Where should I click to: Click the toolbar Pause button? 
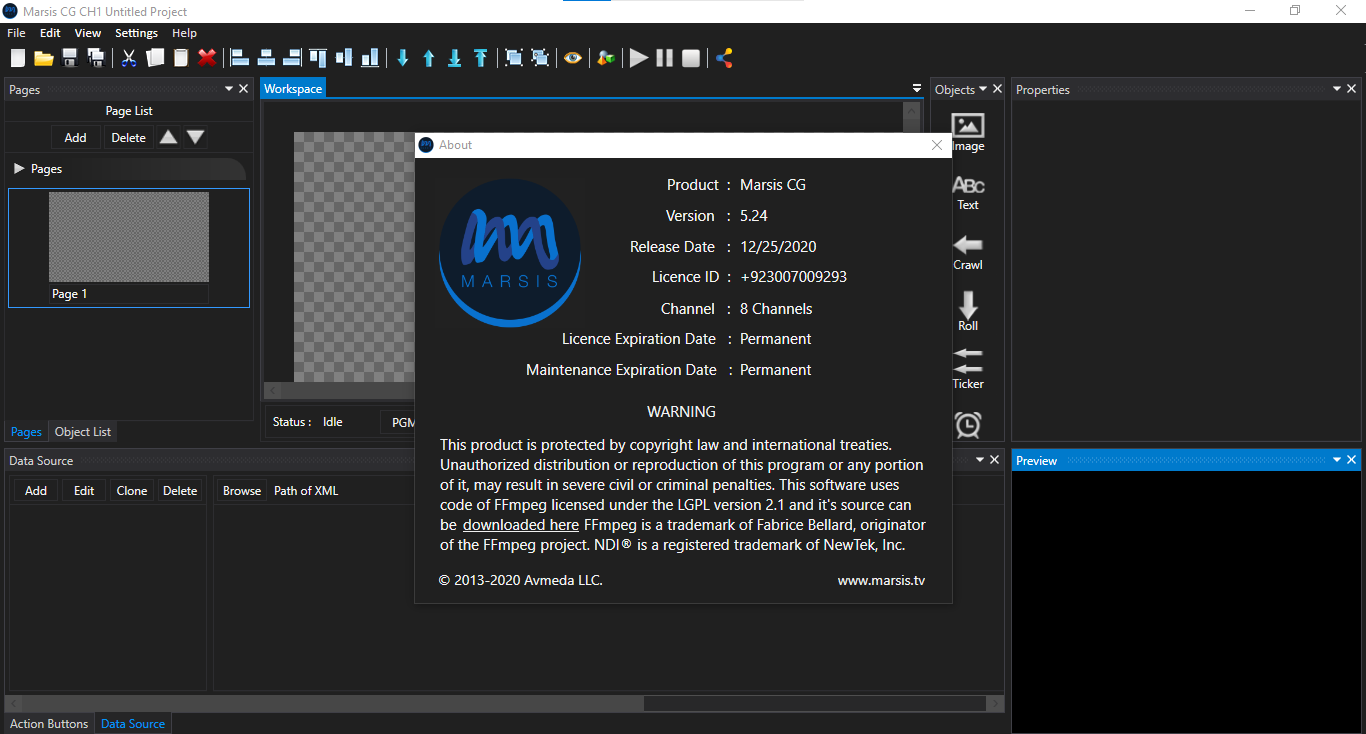pyautogui.click(x=665, y=58)
